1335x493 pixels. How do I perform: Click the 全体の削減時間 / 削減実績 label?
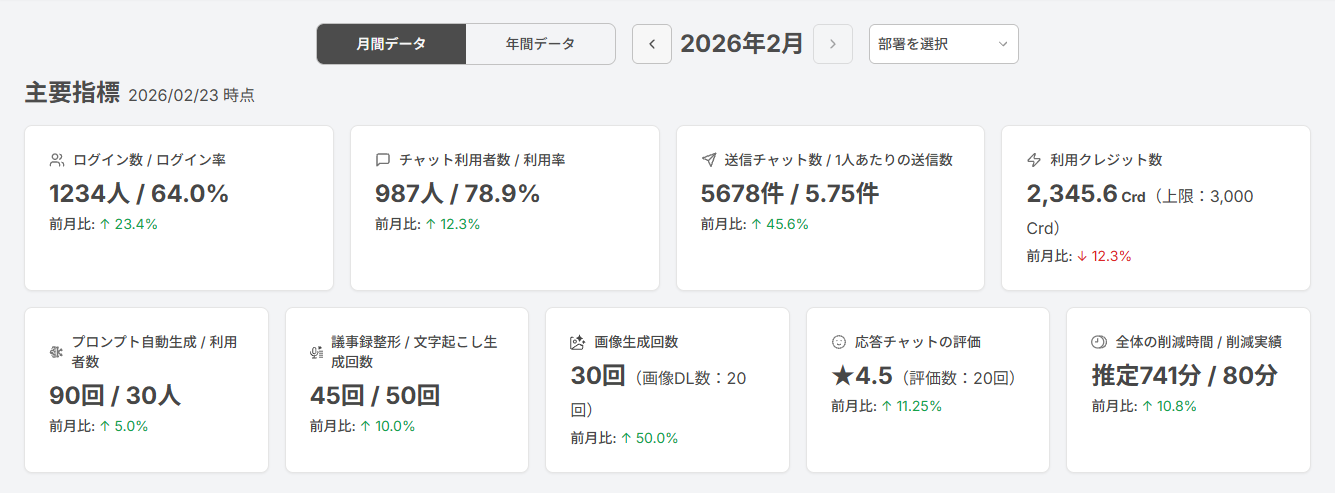point(1198,342)
